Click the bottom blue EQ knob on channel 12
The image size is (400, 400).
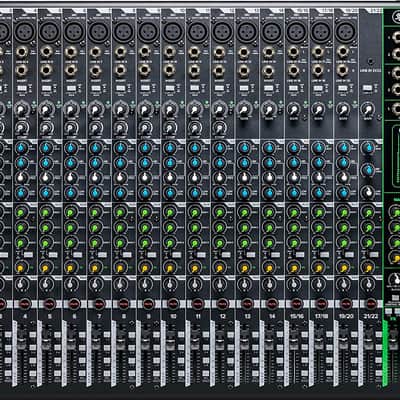tap(219, 193)
